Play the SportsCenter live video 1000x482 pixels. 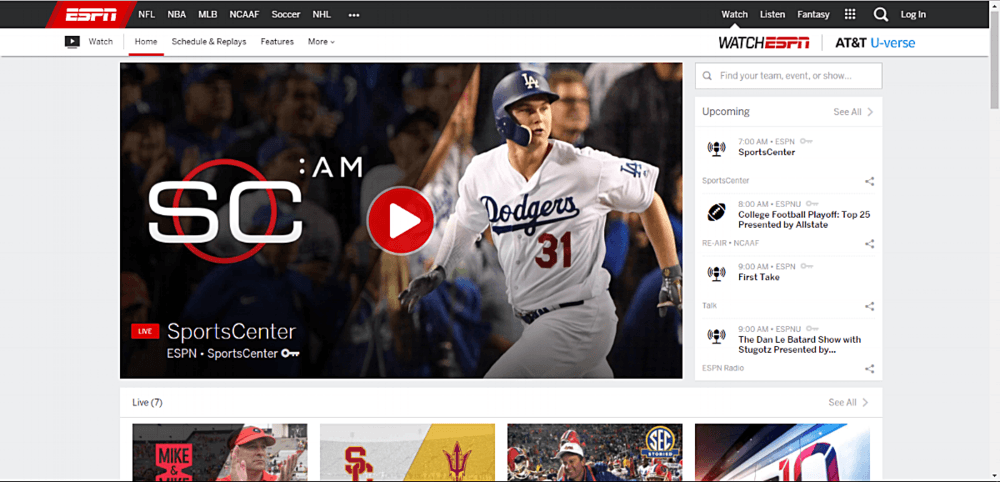(401, 221)
